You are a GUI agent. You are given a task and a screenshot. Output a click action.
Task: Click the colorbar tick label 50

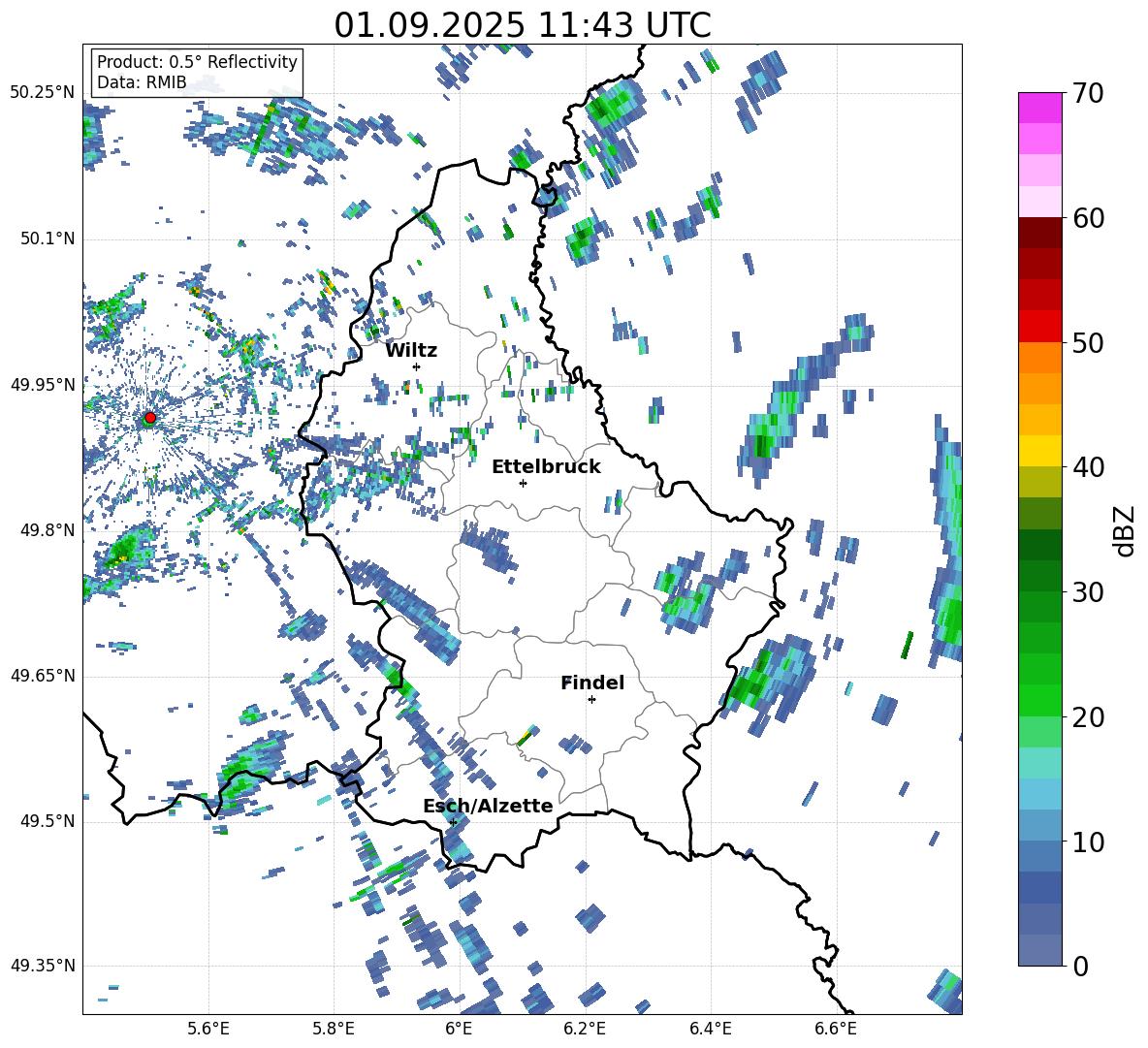tap(1088, 343)
